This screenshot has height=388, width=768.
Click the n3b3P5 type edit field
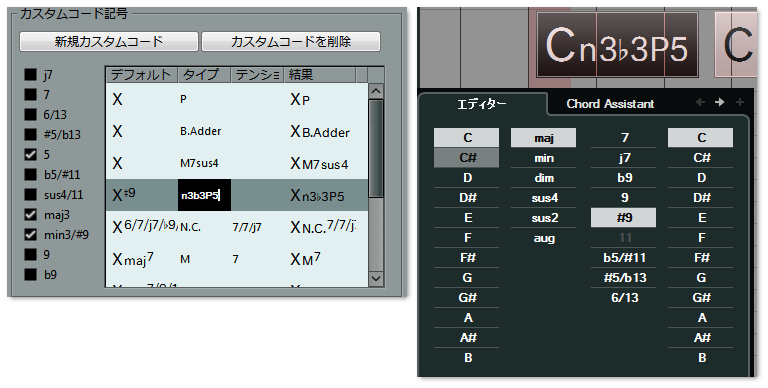coord(204,195)
